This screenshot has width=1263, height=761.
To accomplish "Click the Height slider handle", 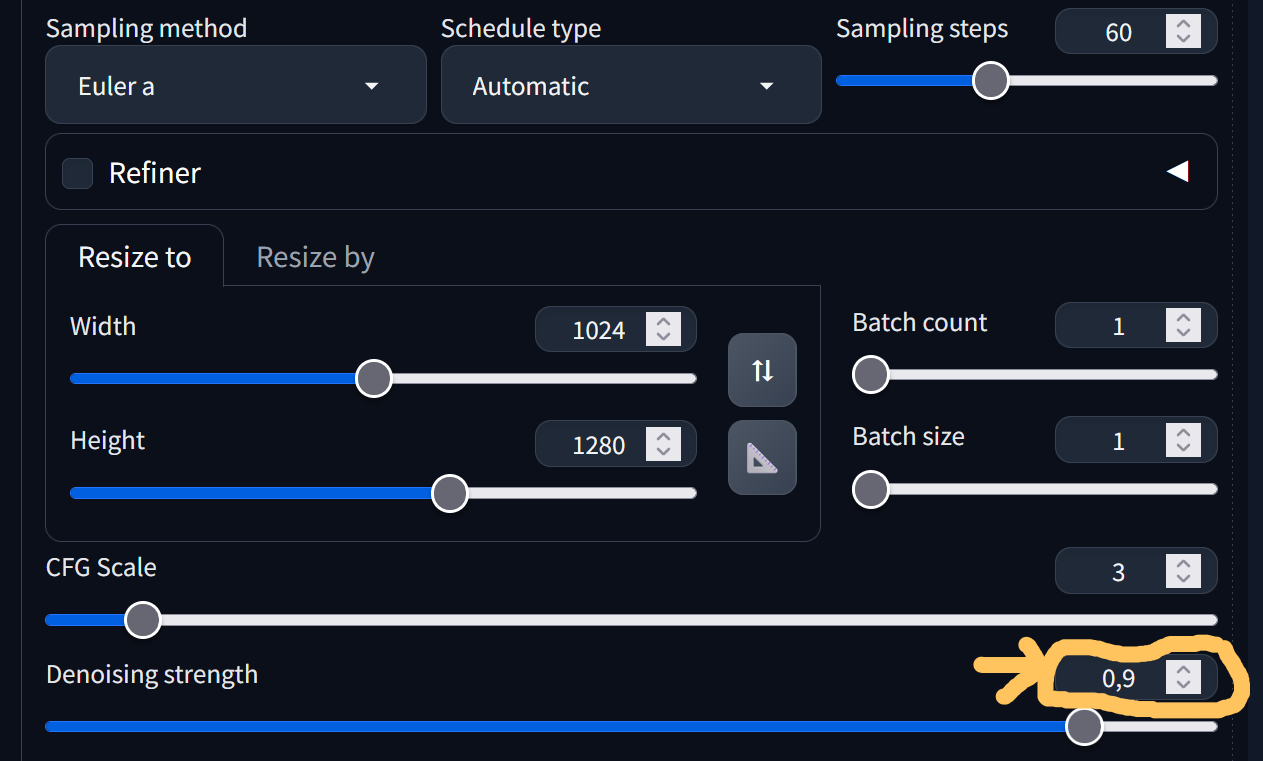I will click(x=450, y=493).
